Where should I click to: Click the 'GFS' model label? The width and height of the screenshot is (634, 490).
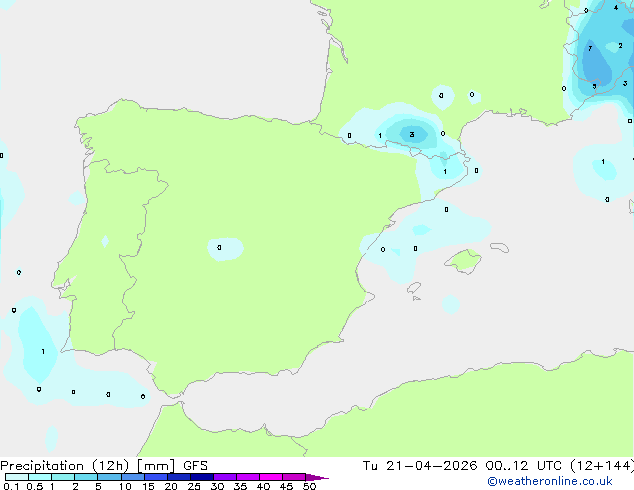click(x=195, y=466)
